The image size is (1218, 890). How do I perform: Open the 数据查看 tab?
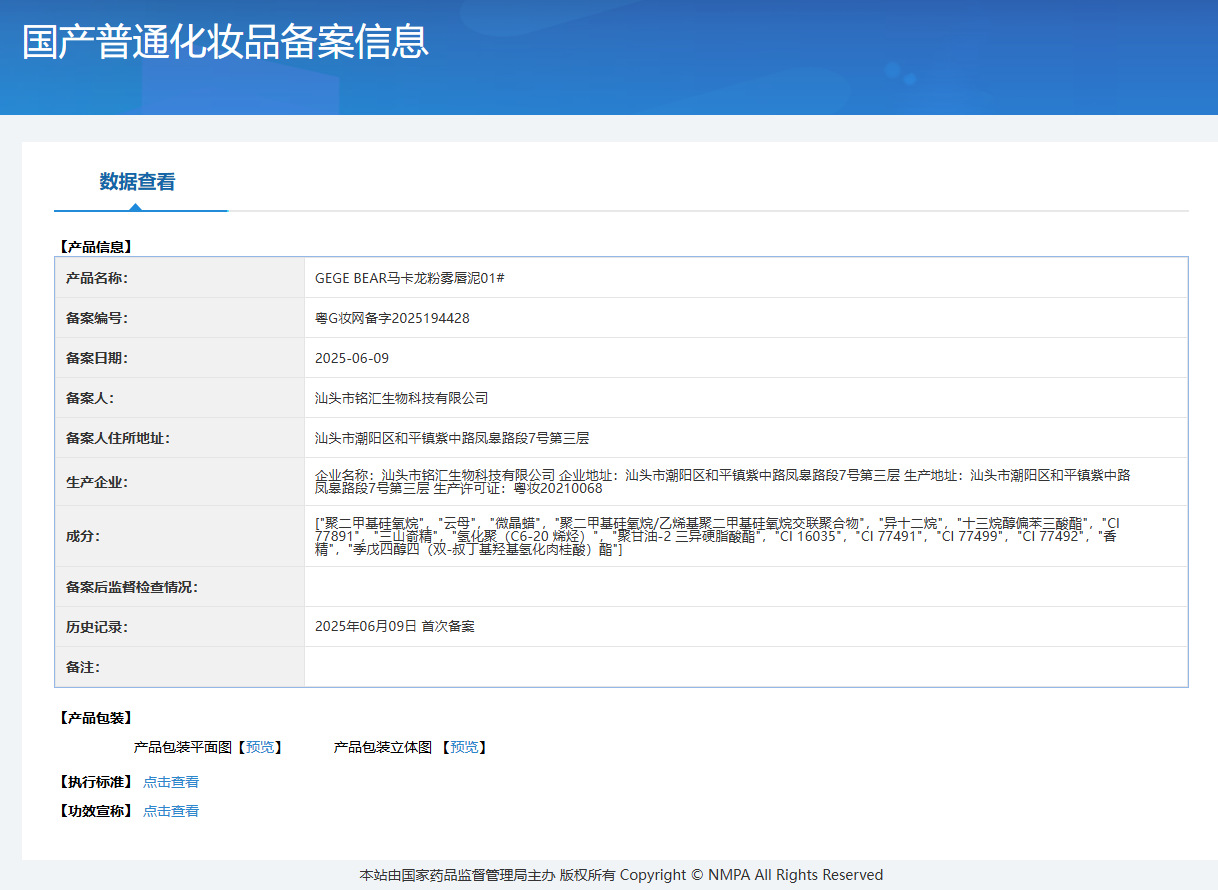137,182
